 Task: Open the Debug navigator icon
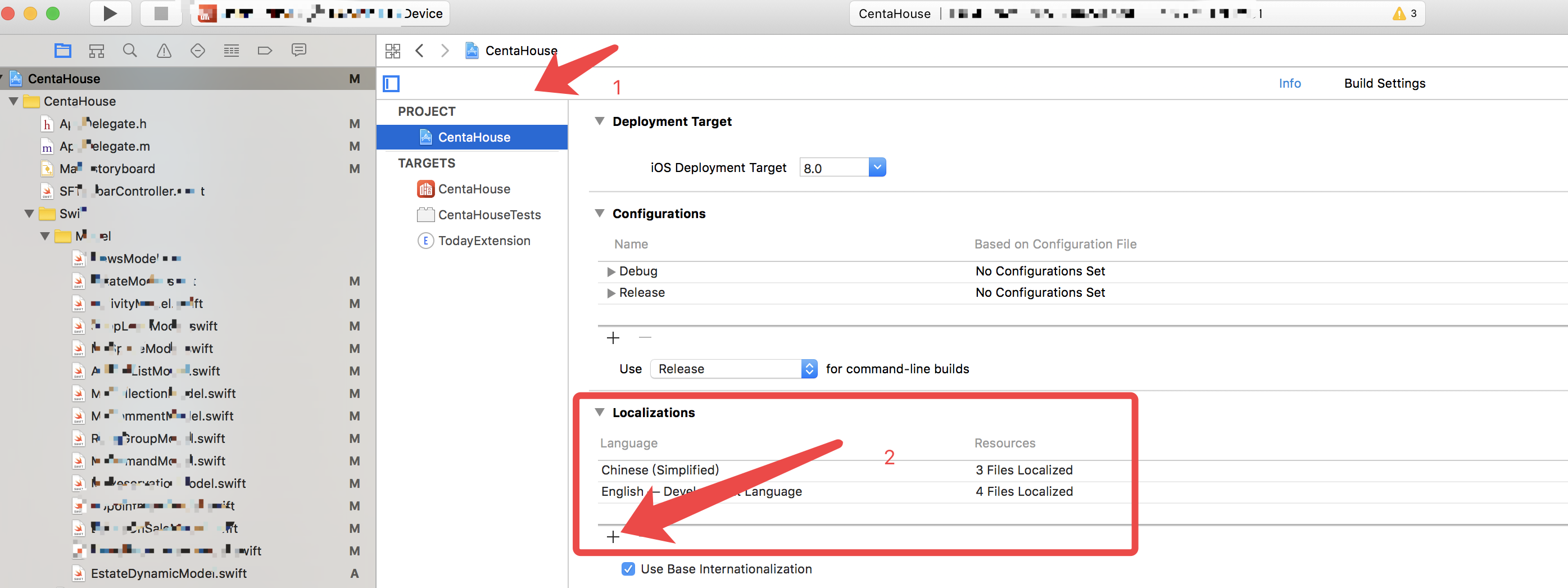[x=232, y=51]
